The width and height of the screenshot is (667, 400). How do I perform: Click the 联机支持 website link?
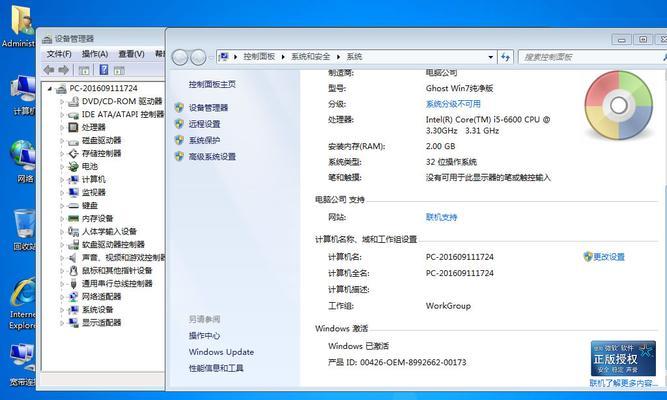tap(442, 217)
